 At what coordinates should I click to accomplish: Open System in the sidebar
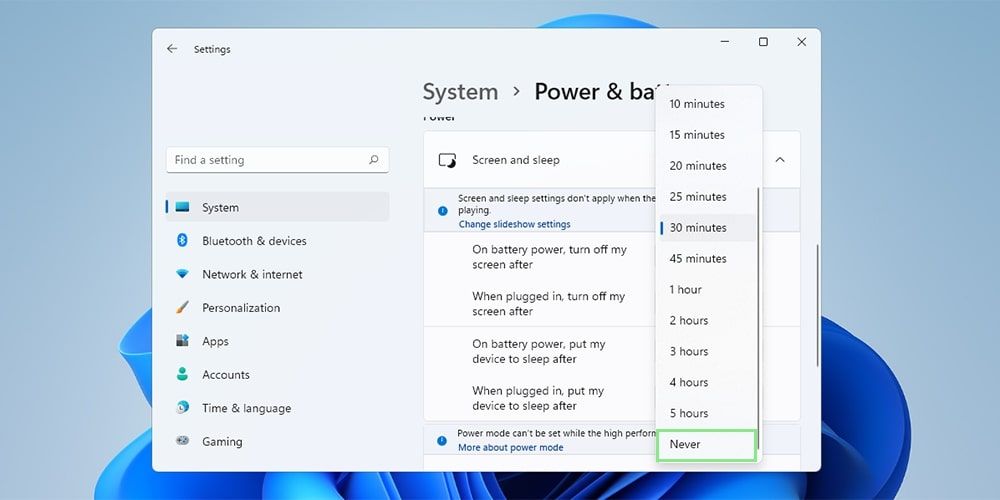point(277,207)
